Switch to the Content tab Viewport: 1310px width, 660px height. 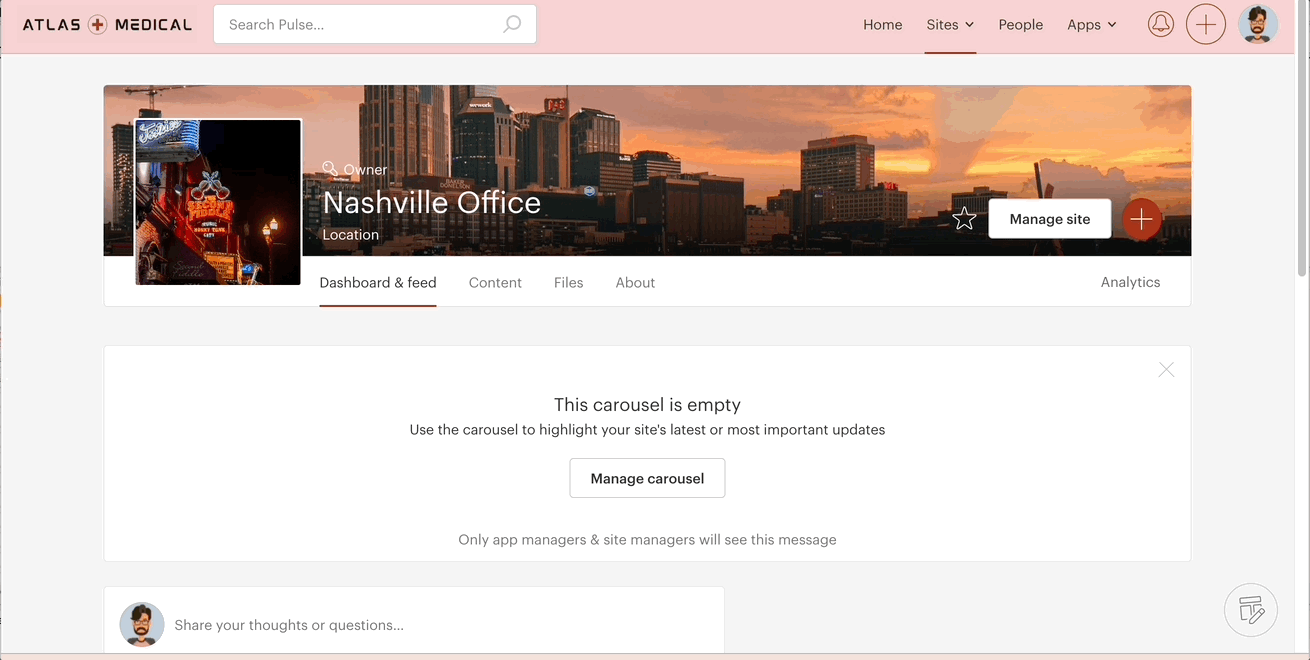click(x=495, y=283)
